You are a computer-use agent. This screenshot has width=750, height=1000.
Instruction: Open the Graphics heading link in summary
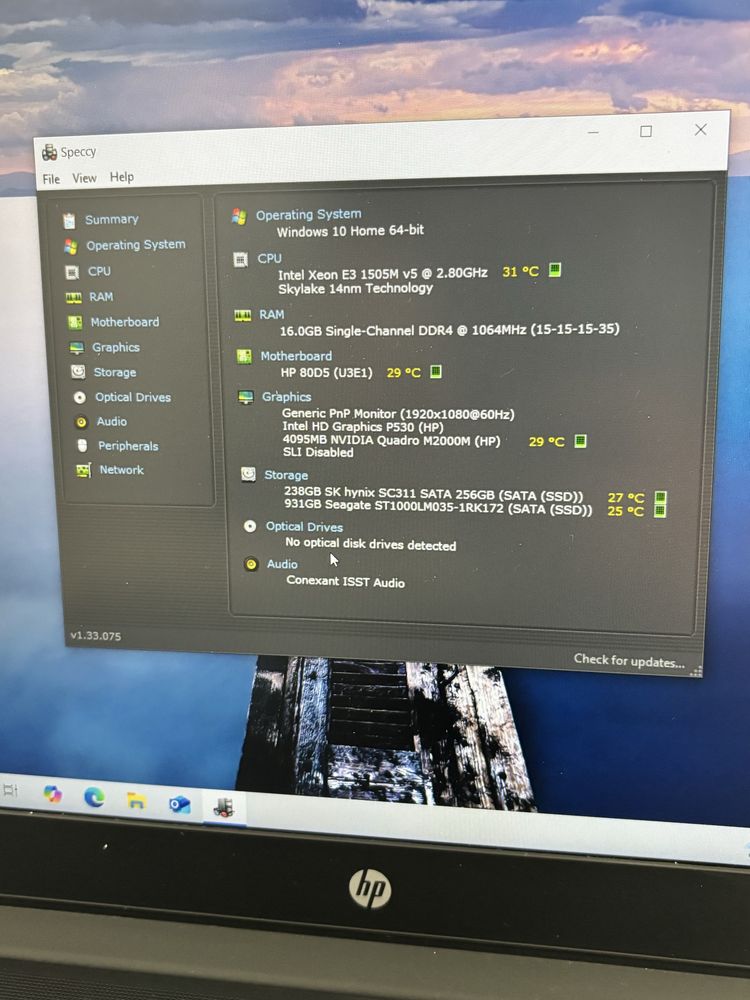286,397
